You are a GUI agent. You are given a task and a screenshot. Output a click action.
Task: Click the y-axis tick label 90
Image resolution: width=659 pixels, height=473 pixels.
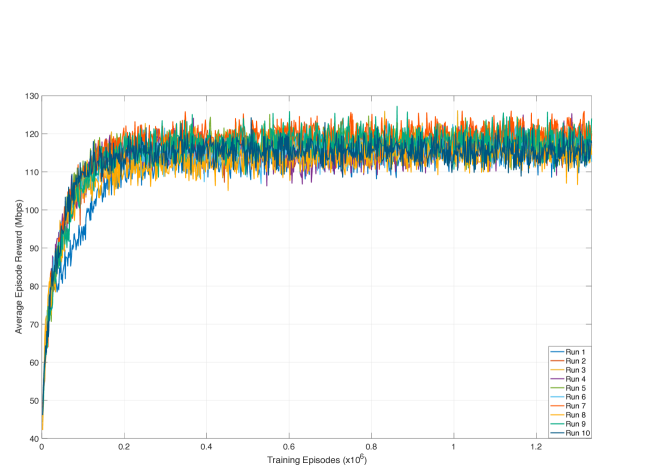[x=34, y=248]
